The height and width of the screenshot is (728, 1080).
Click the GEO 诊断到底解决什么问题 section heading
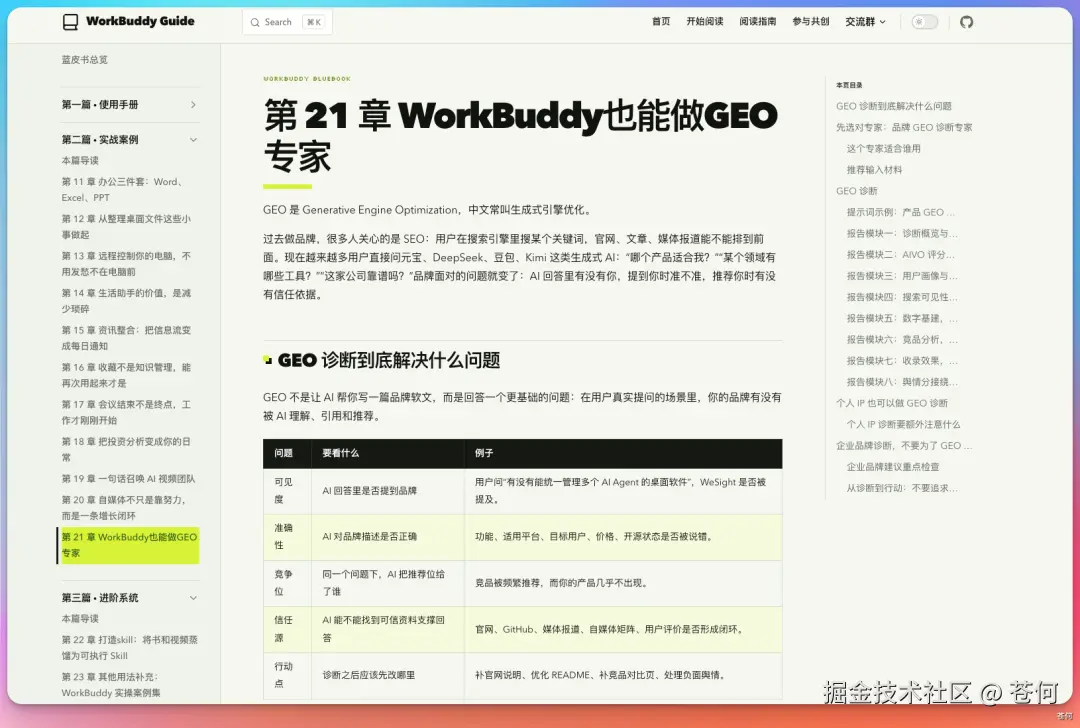[x=388, y=360]
